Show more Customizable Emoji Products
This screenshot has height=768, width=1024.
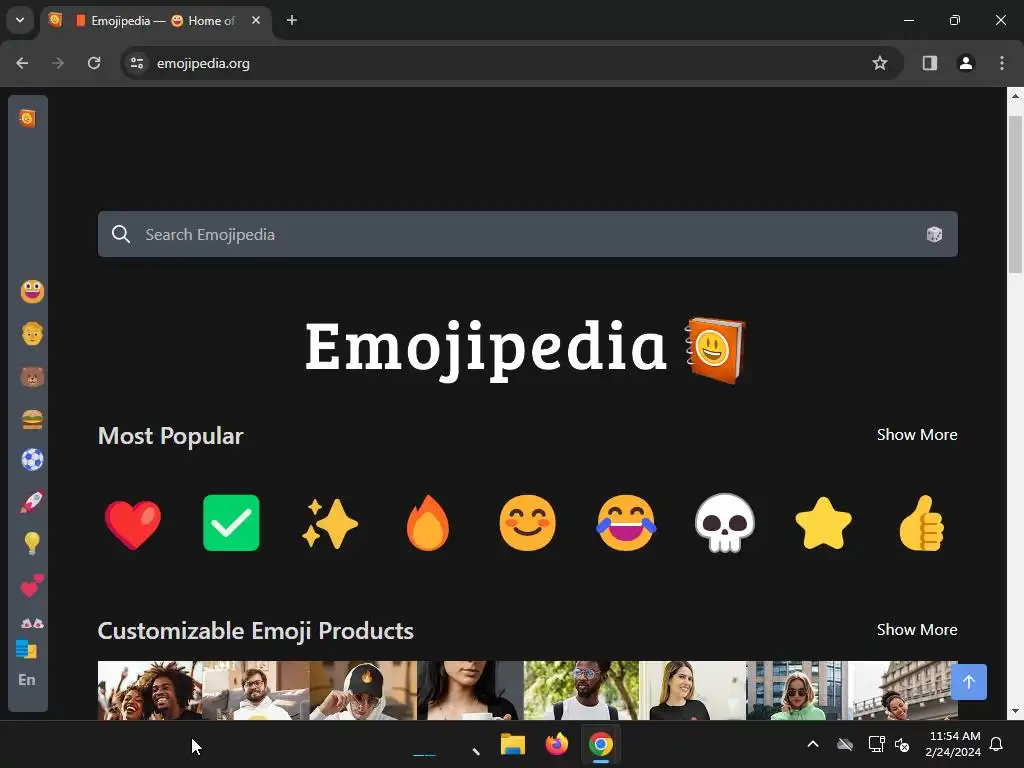coord(917,630)
